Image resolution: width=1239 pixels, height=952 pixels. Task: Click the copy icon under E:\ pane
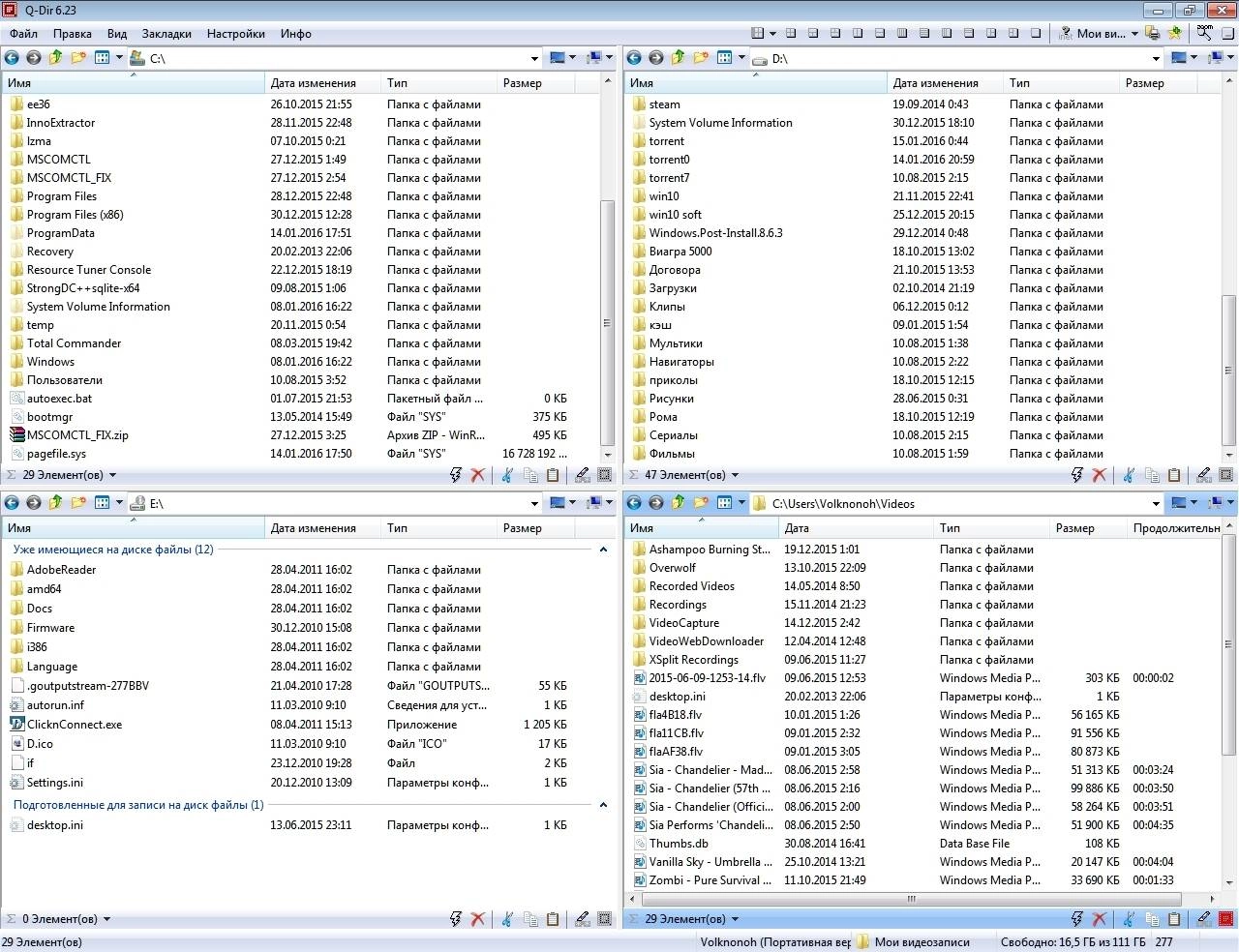tap(530, 919)
